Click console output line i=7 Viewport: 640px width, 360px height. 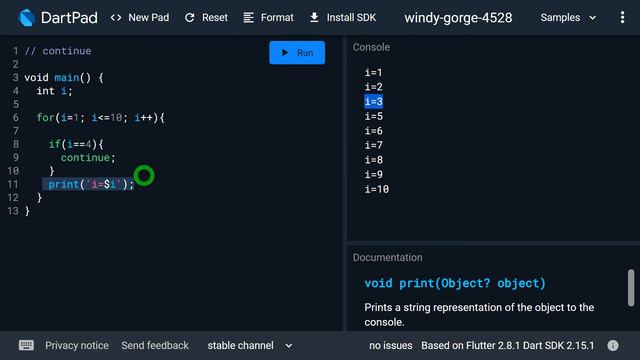pos(373,145)
